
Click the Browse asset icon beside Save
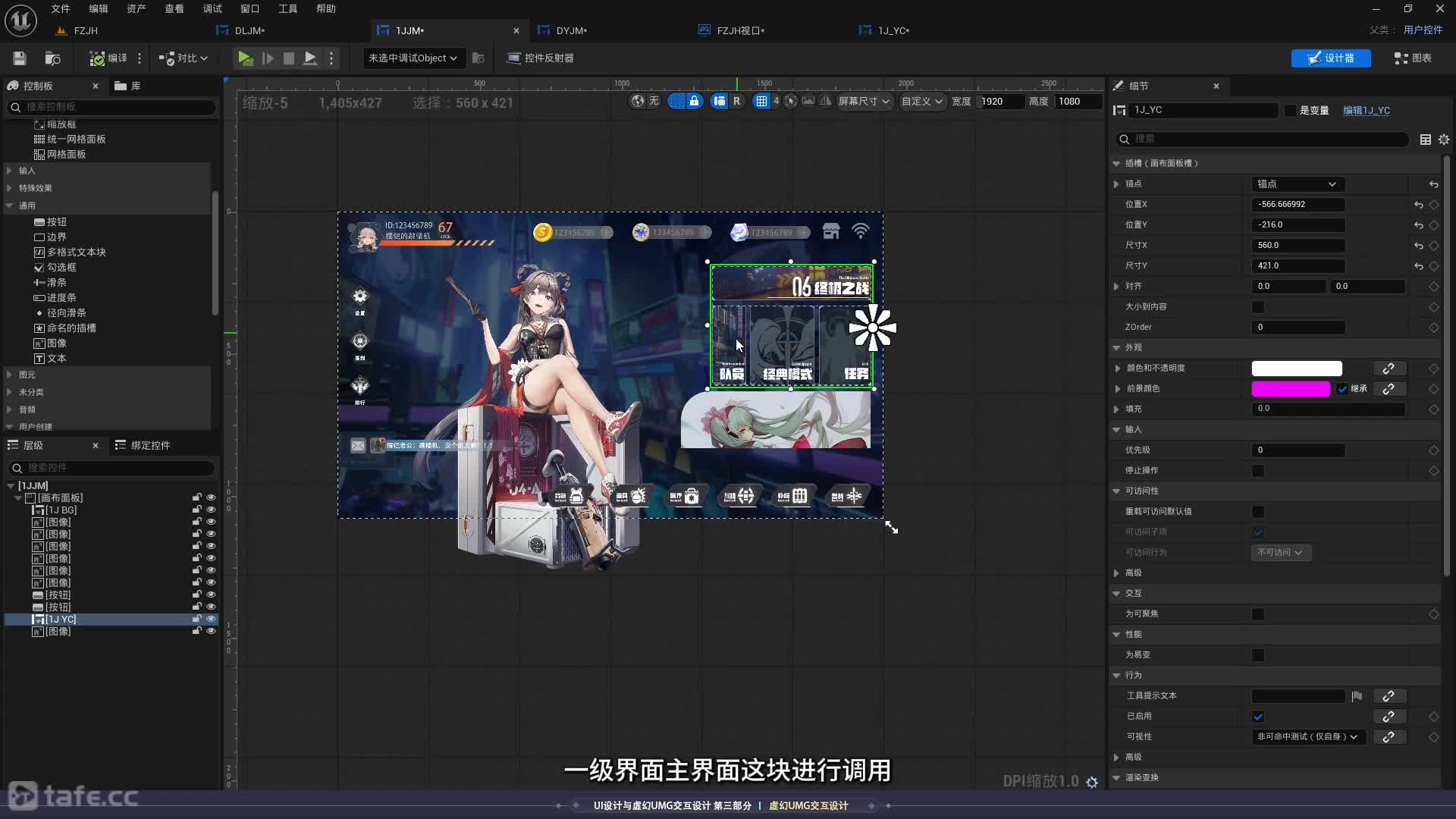(x=52, y=58)
